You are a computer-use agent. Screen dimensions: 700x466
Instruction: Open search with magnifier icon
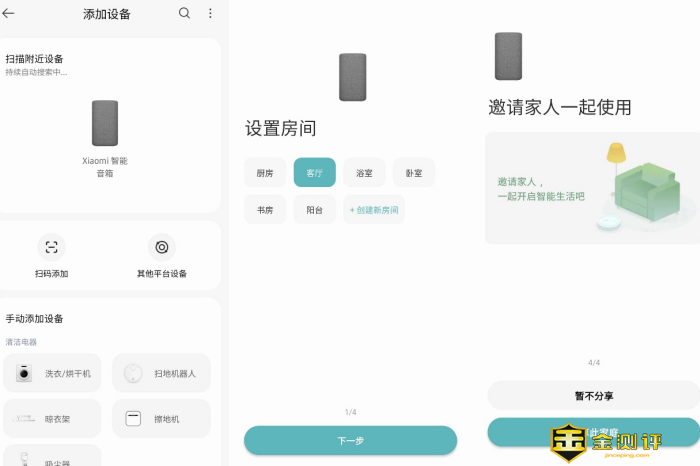tap(184, 14)
